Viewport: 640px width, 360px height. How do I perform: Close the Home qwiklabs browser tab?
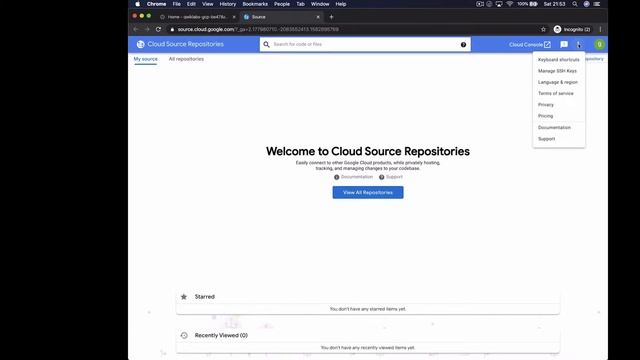click(234, 17)
